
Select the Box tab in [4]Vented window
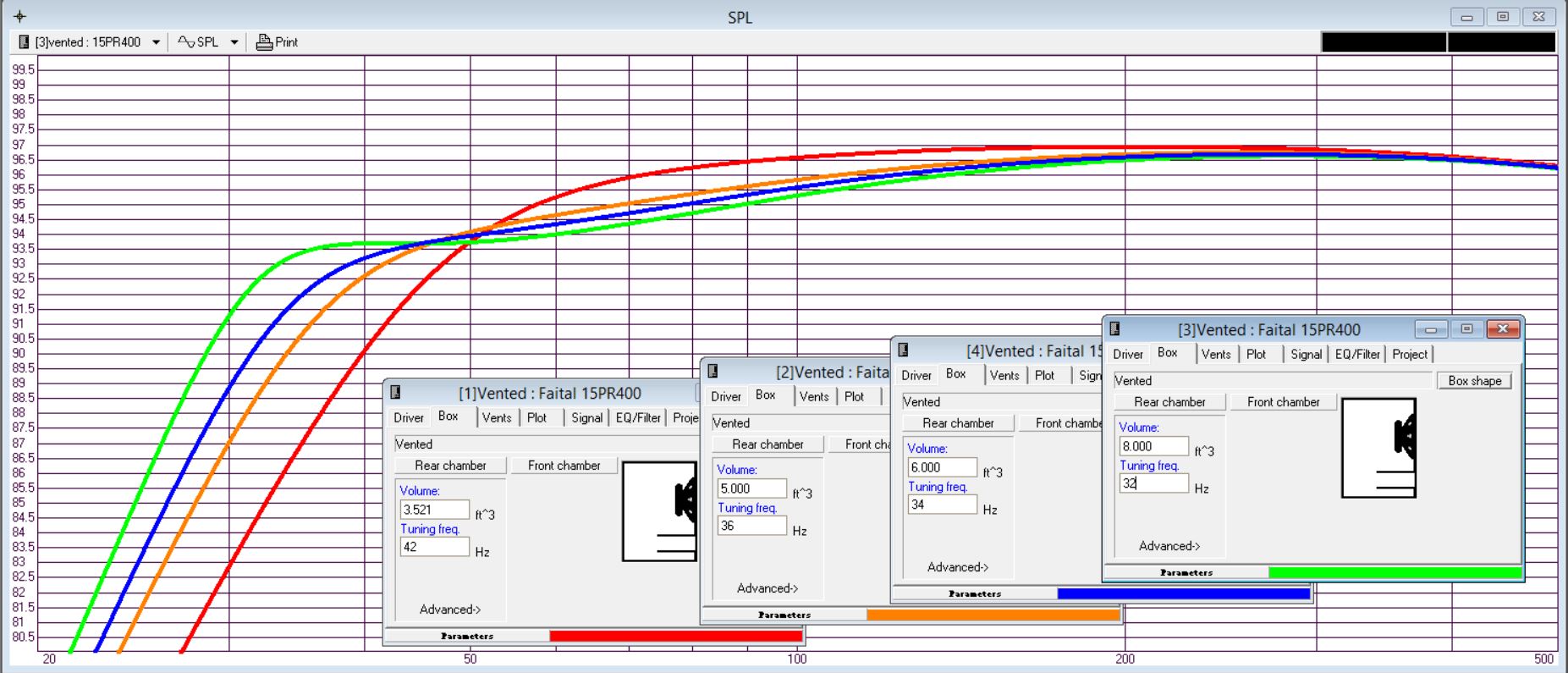pos(956,374)
